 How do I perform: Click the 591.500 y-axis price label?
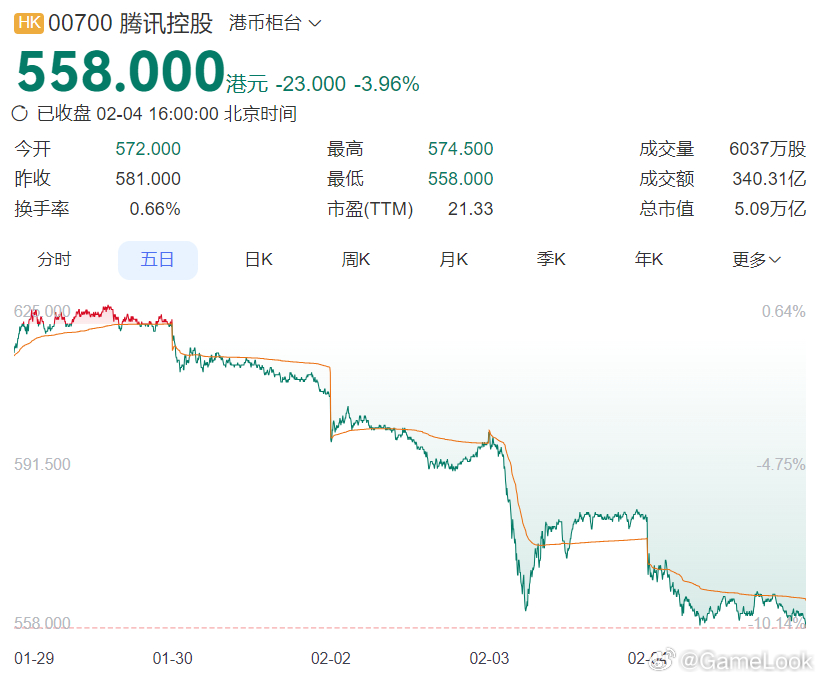pyautogui.click(x=42, y=464)
